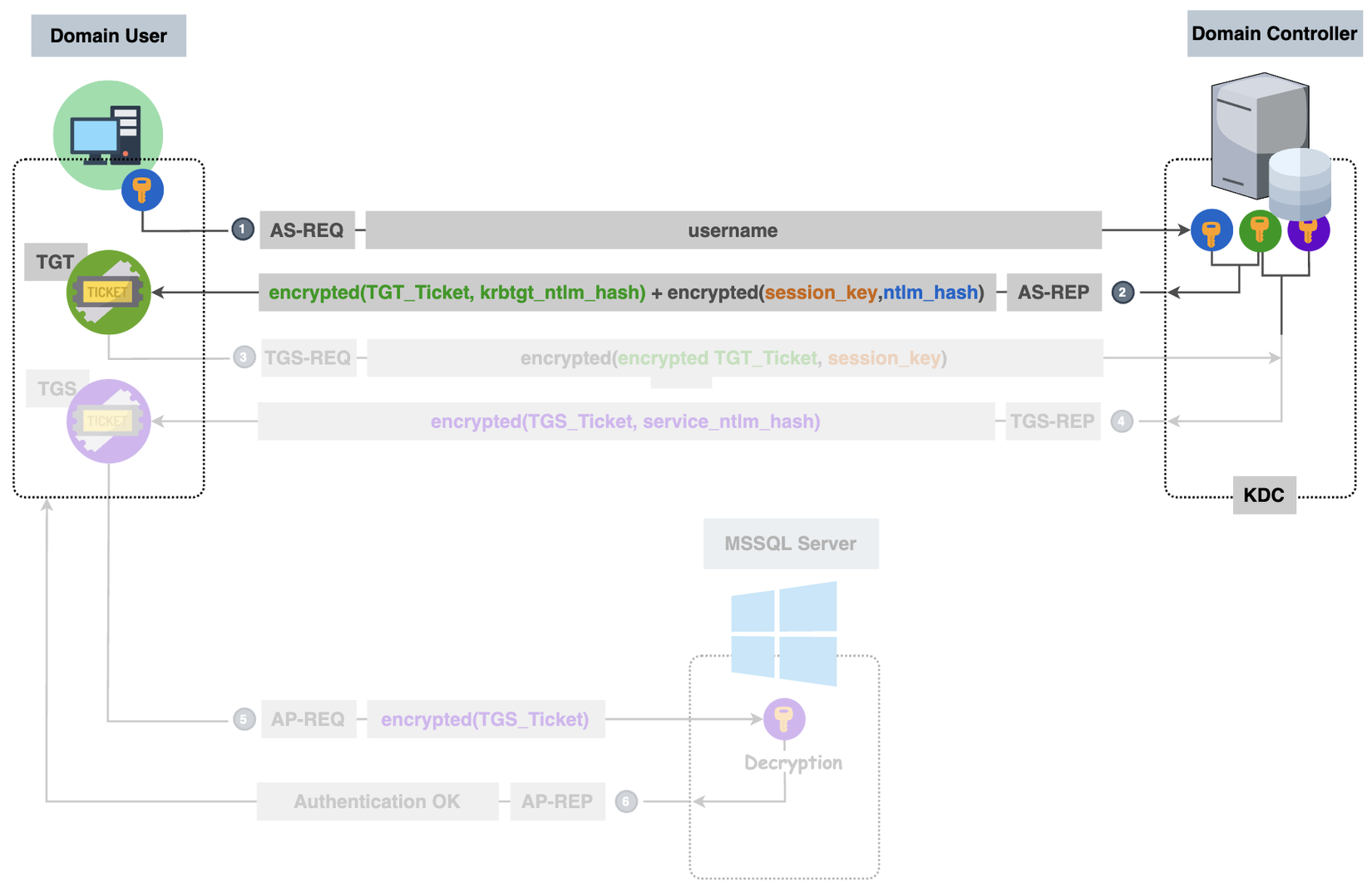Select the faded purple TGS ticket icon
This screenshot has height=892, width=1372.
(x=109, y=421)
